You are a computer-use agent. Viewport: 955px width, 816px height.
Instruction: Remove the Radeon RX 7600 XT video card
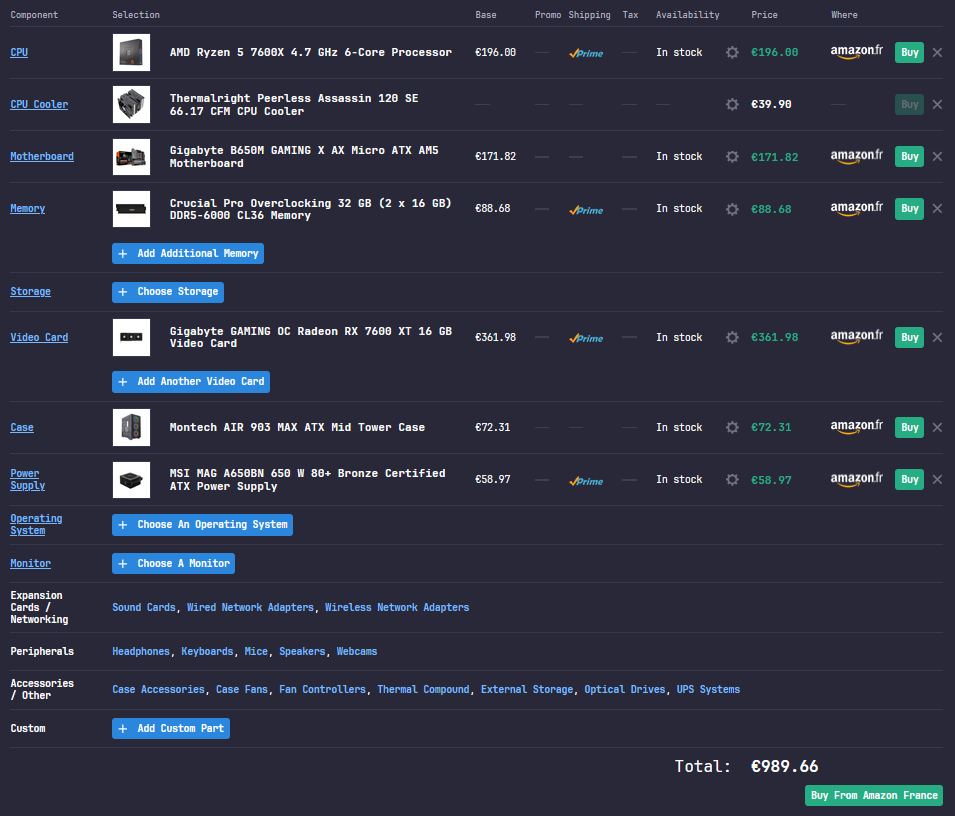pyautogui.click(x=937, y=337)
